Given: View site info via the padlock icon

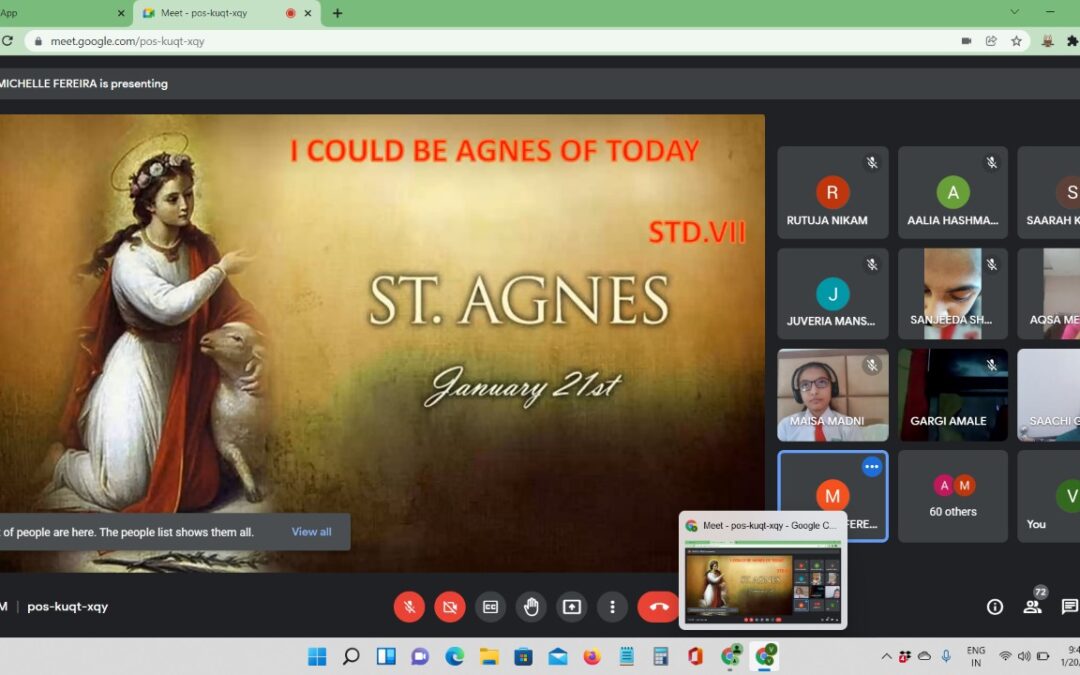Looking at the screenshot, I should click(x=38, y=41).
